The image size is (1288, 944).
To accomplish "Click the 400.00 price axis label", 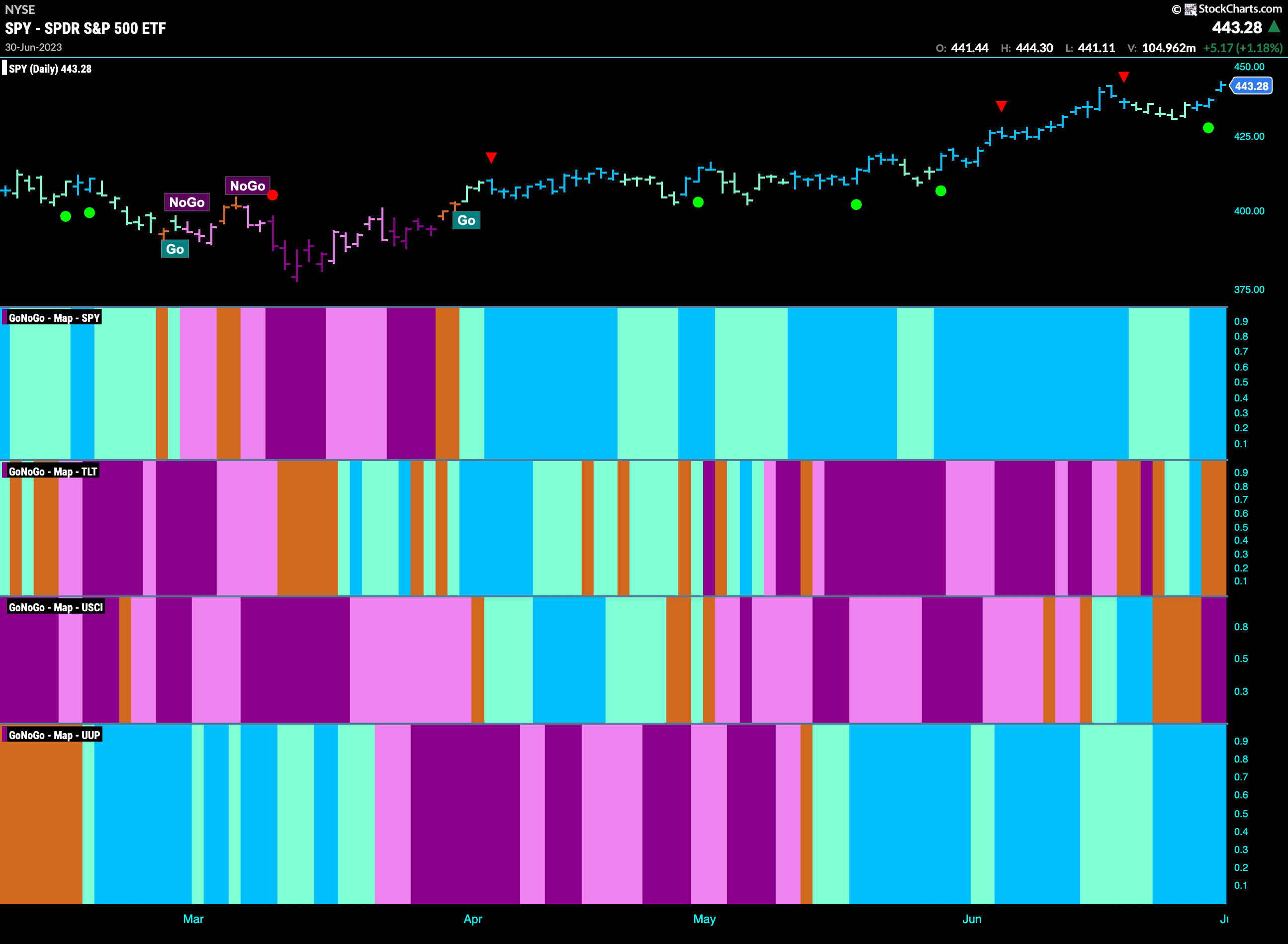I will pos(1249,211).
